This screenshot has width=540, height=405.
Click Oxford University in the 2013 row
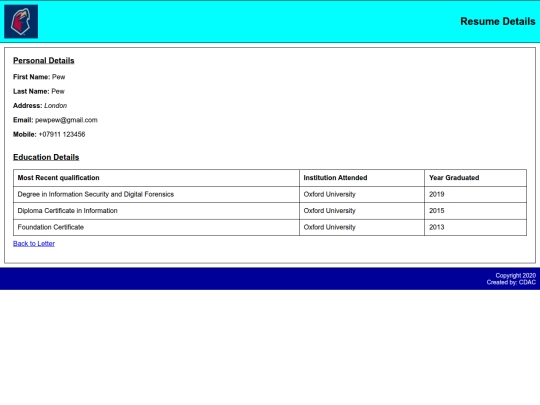[x=362, y=227]
